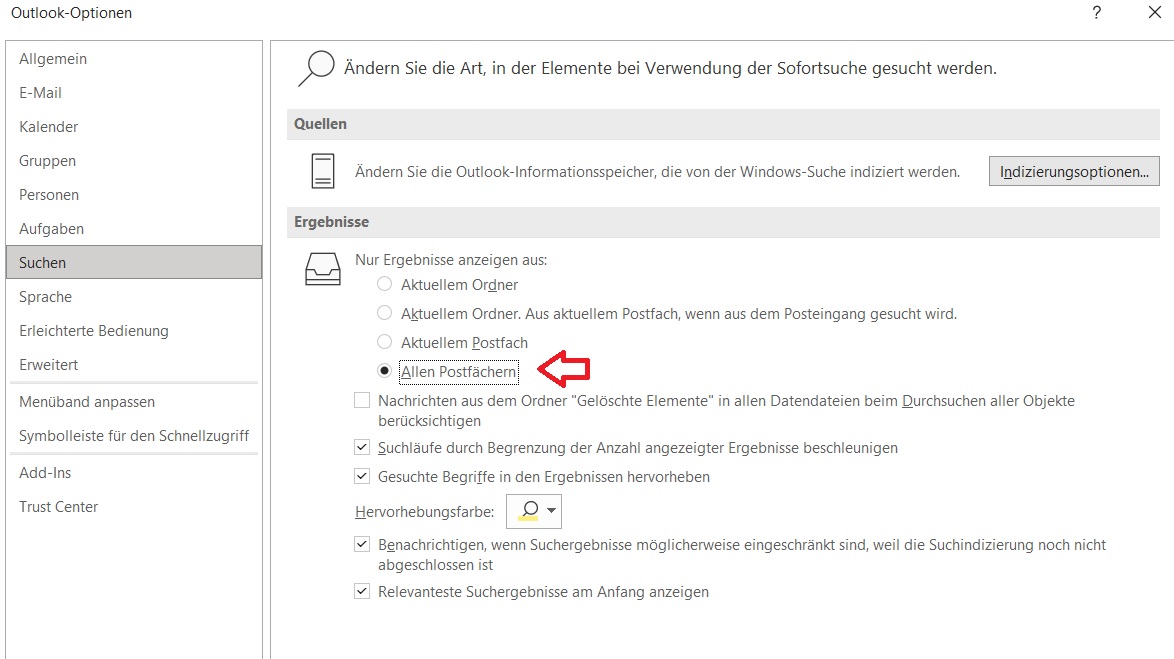Open the Hervorhebungsfarbe color dropdown
This screenshot has height=659, width=1174.
(534, 511)
